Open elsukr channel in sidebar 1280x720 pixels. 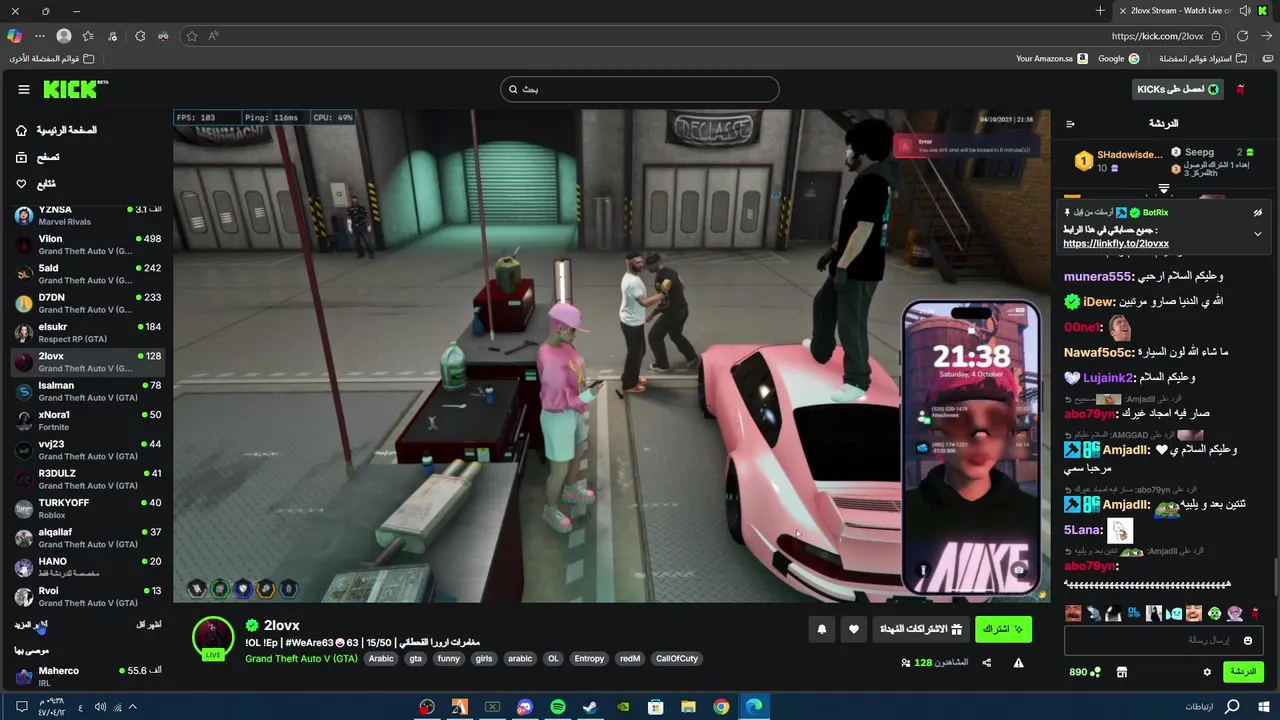click(87, 333)
